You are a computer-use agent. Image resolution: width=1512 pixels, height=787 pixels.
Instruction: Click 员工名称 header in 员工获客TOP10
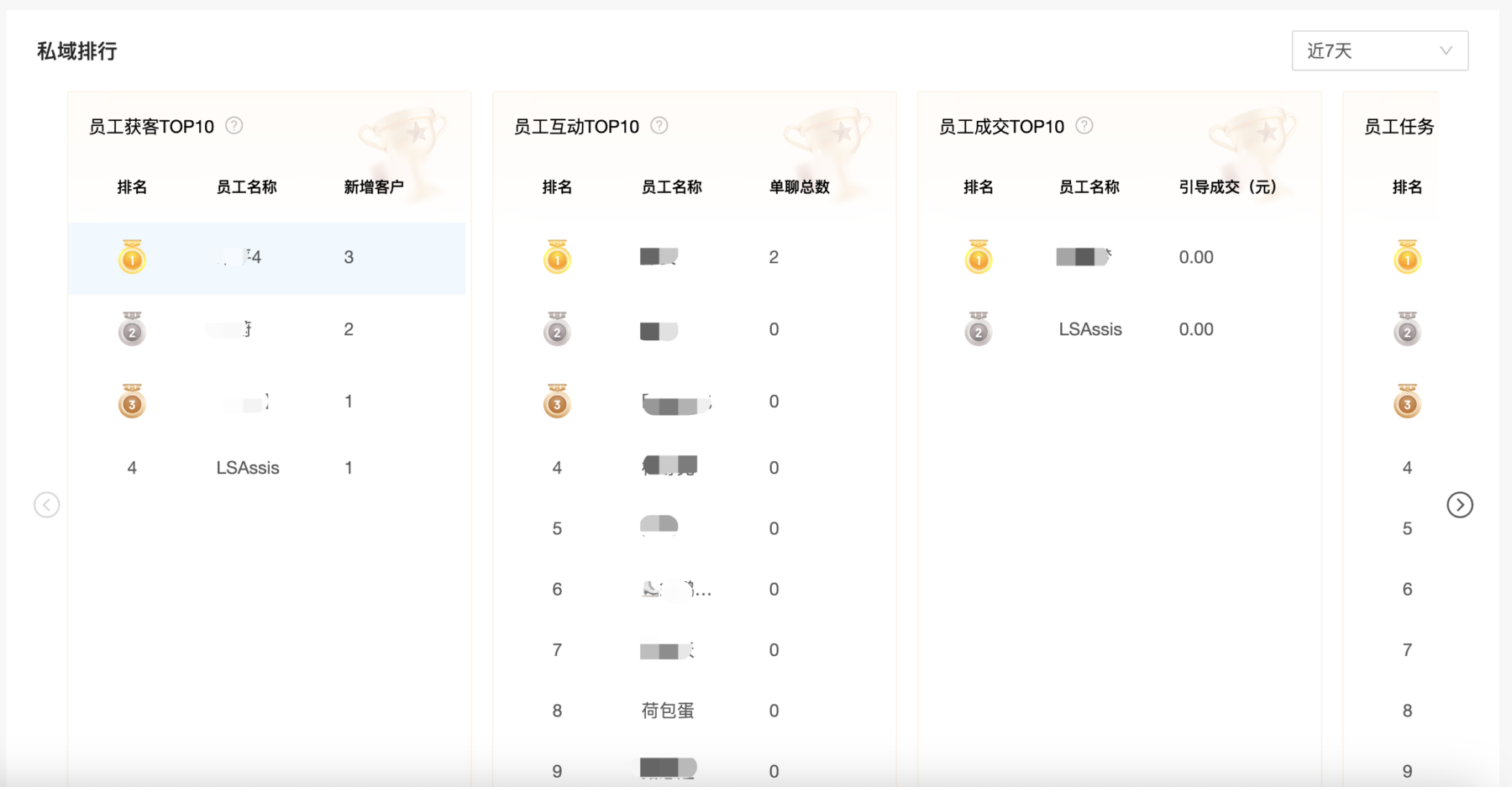click(247, 187)
